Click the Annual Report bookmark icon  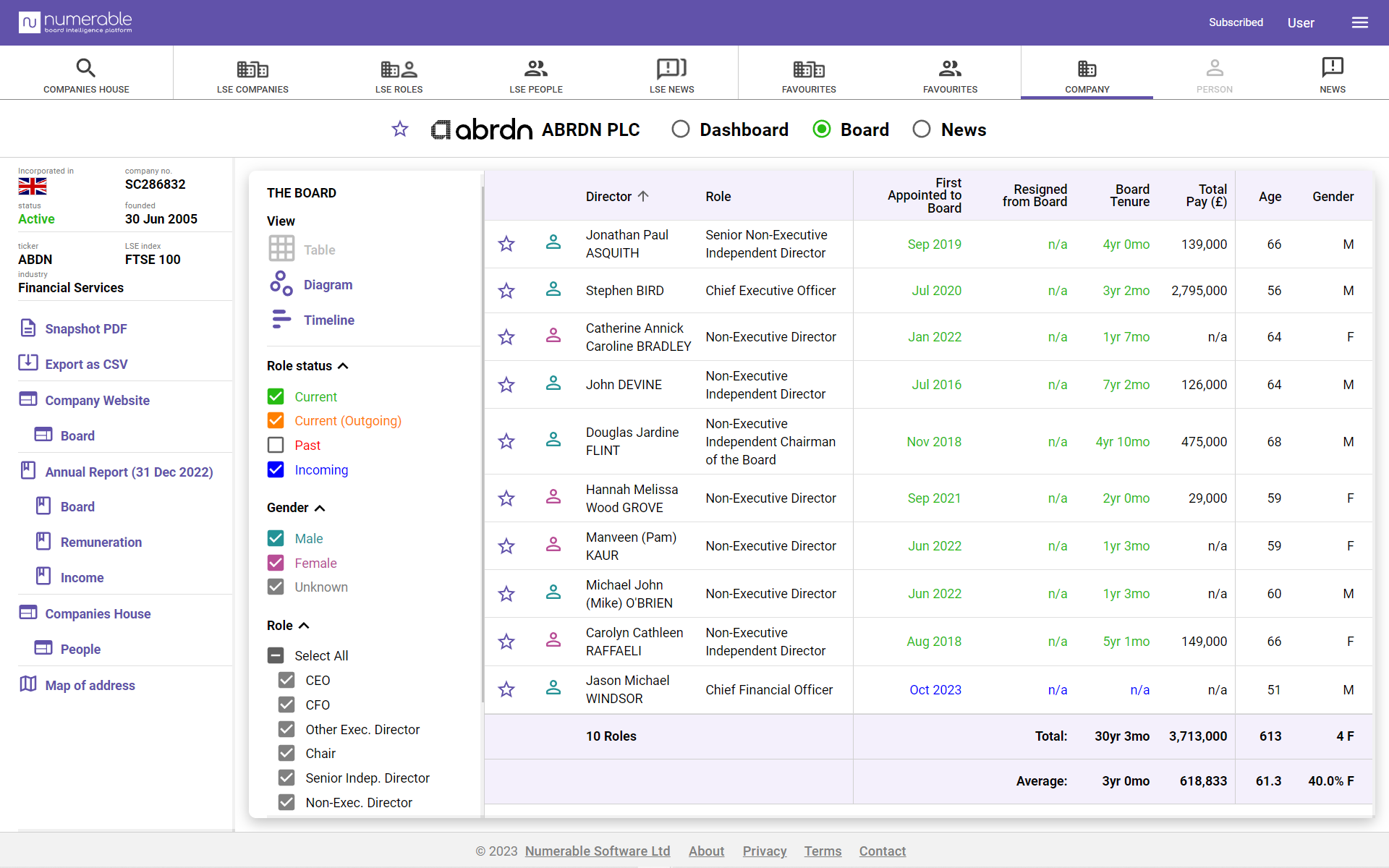(28, 471)
